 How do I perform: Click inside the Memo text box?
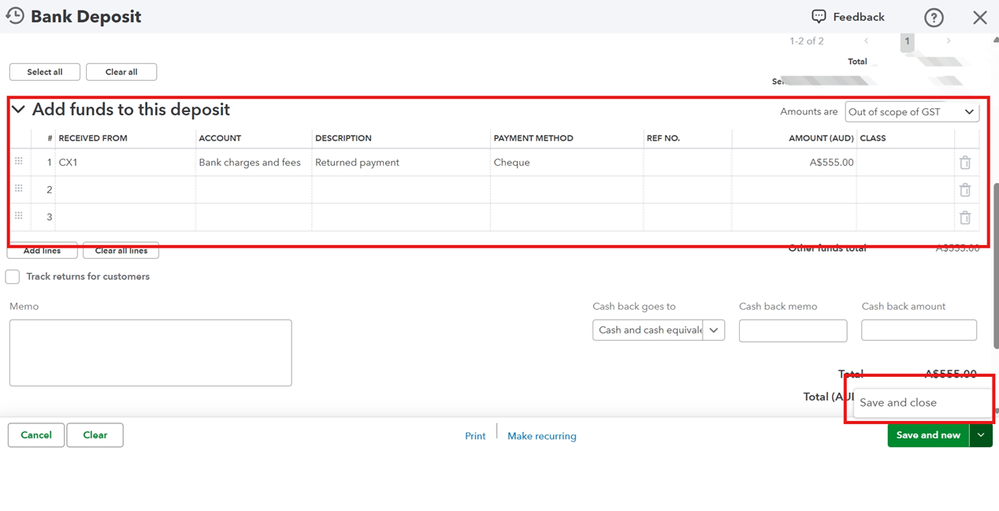[x=150, y=352]
